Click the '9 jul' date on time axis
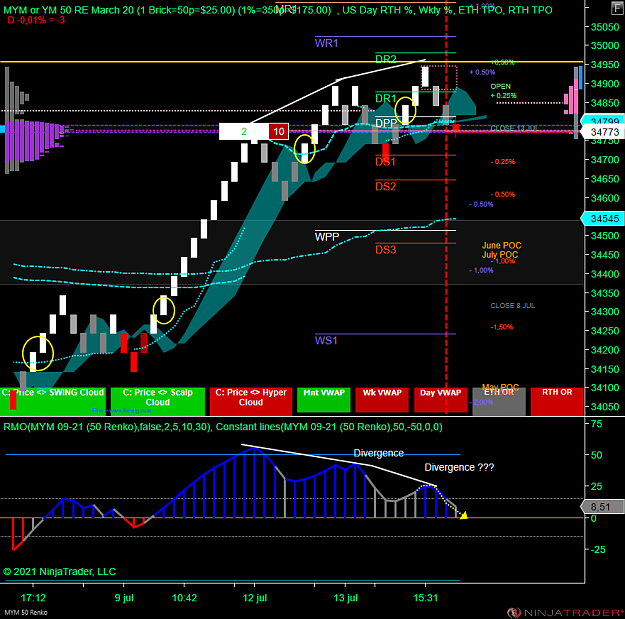The image size is (625, 619). (x=124, y=598)
